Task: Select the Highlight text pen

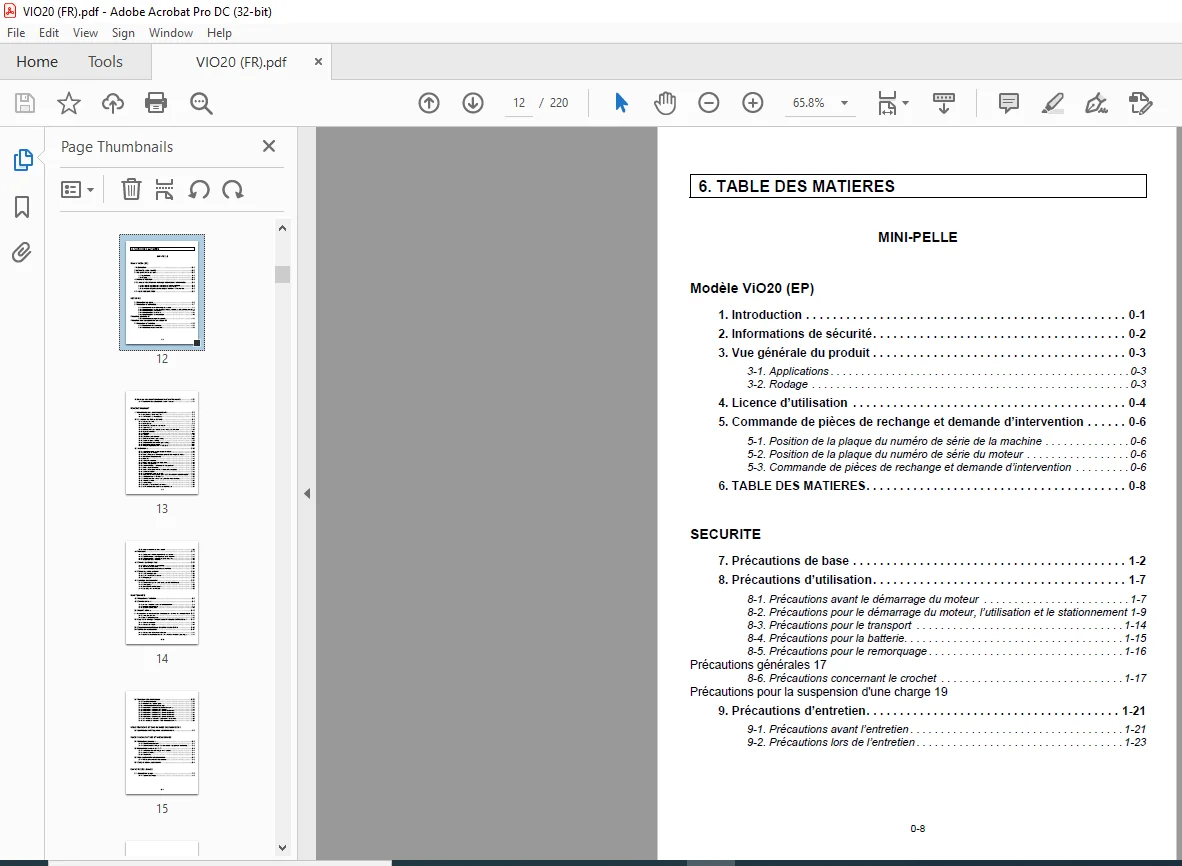Action: point(1052,103)
